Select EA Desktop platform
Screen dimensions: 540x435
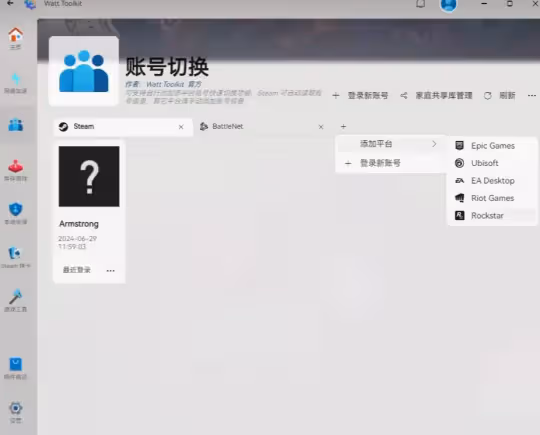click(492, 181)
